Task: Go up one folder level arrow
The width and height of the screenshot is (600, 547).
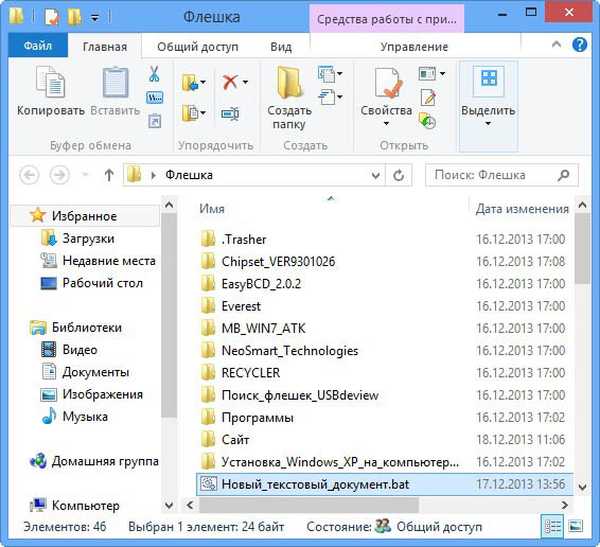Action: (x=109, y=175)
